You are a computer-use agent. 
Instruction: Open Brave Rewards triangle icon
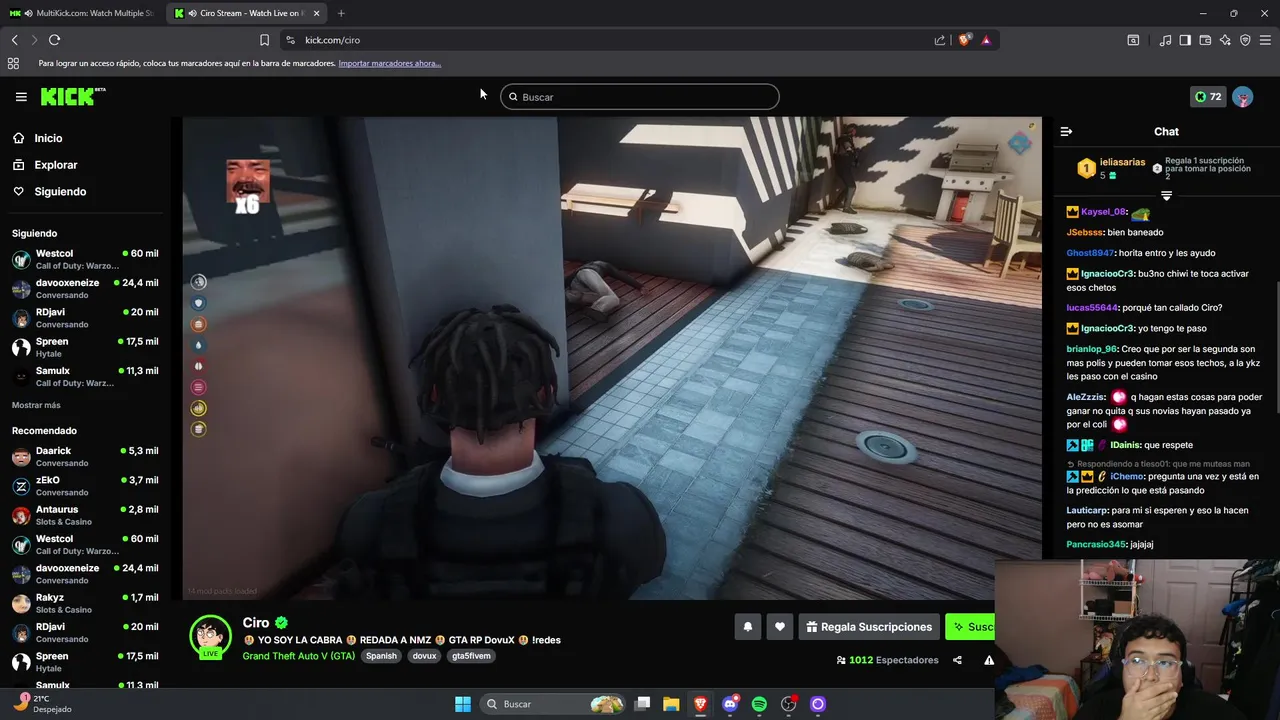[x=986, y=40]
